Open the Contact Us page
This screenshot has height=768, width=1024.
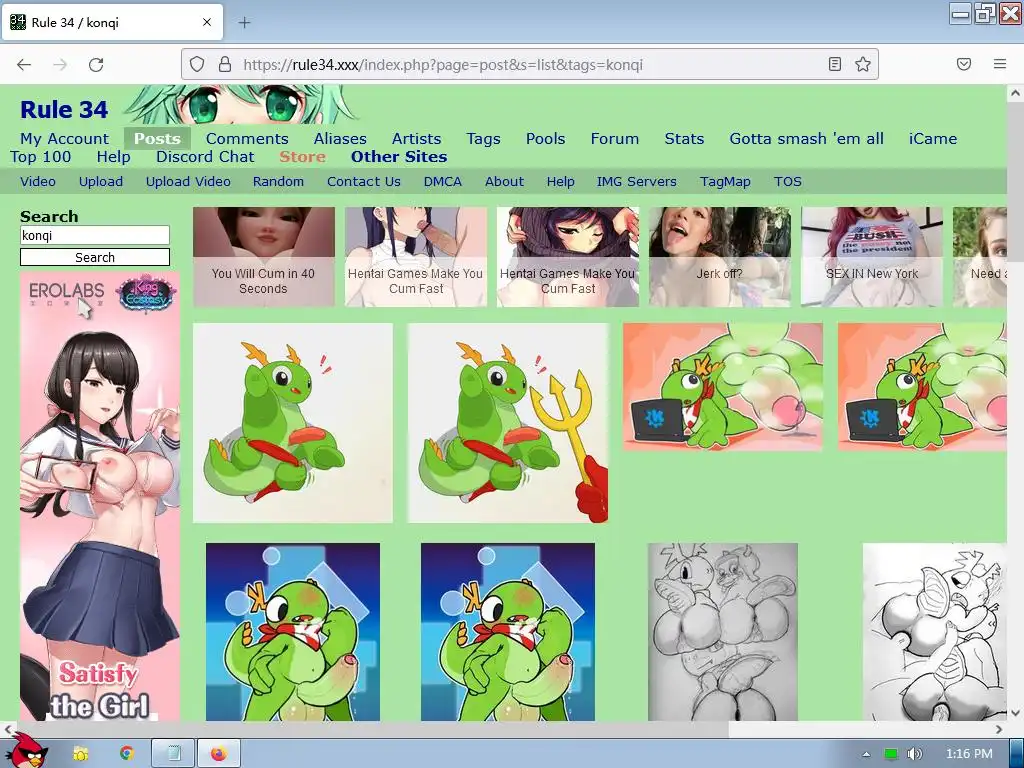point(364,182)
